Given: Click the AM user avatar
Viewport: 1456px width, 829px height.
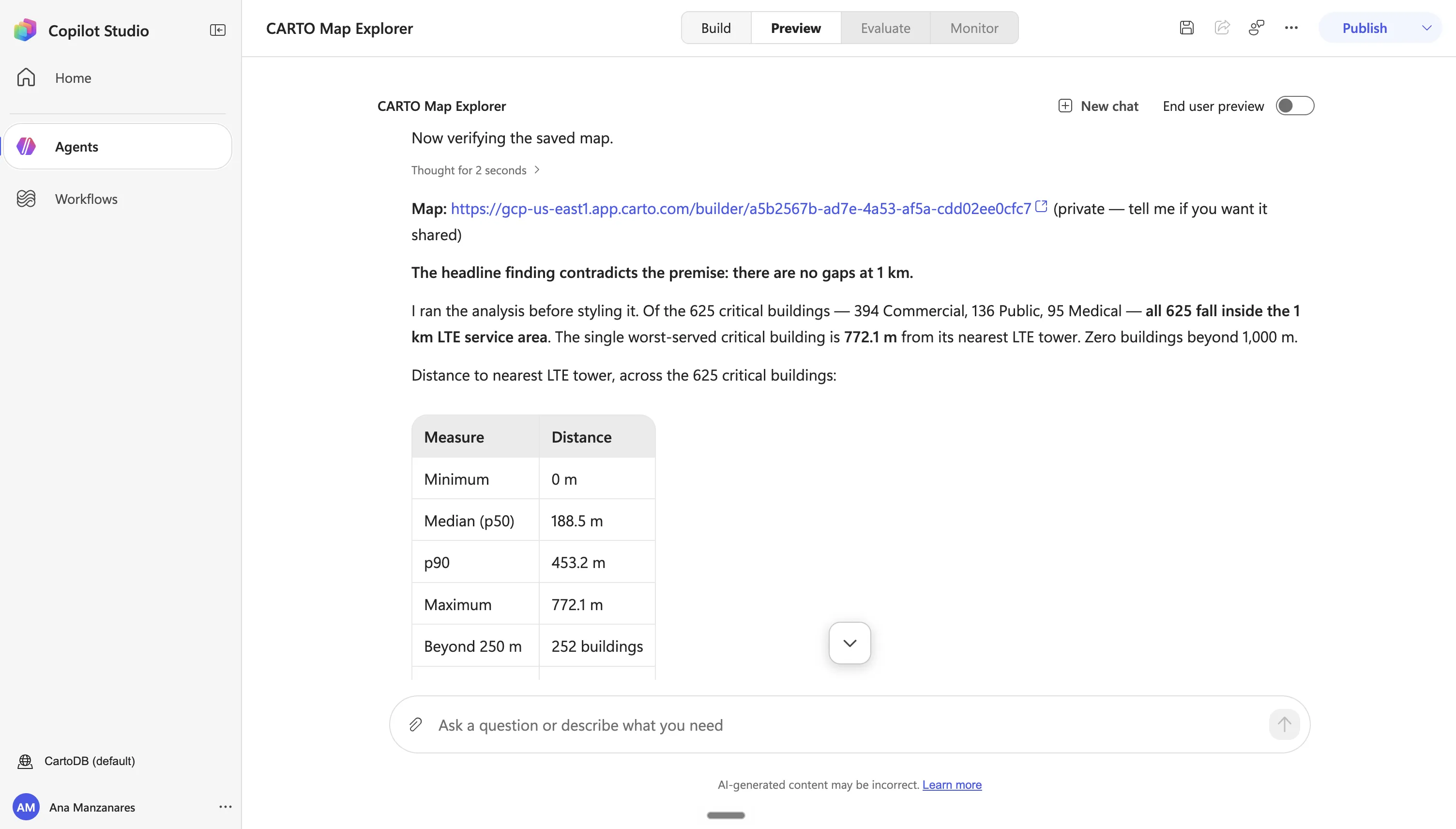Looking at the screenshot, I should [26, 807].
